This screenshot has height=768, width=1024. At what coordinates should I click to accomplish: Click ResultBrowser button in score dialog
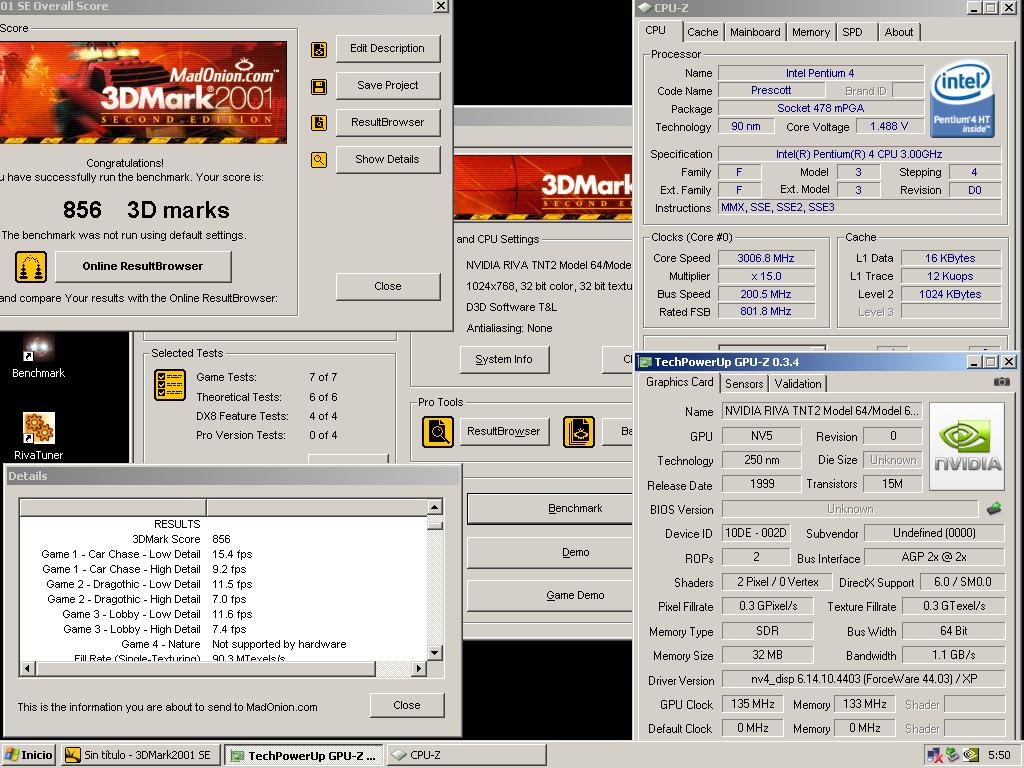pos(387,122)
